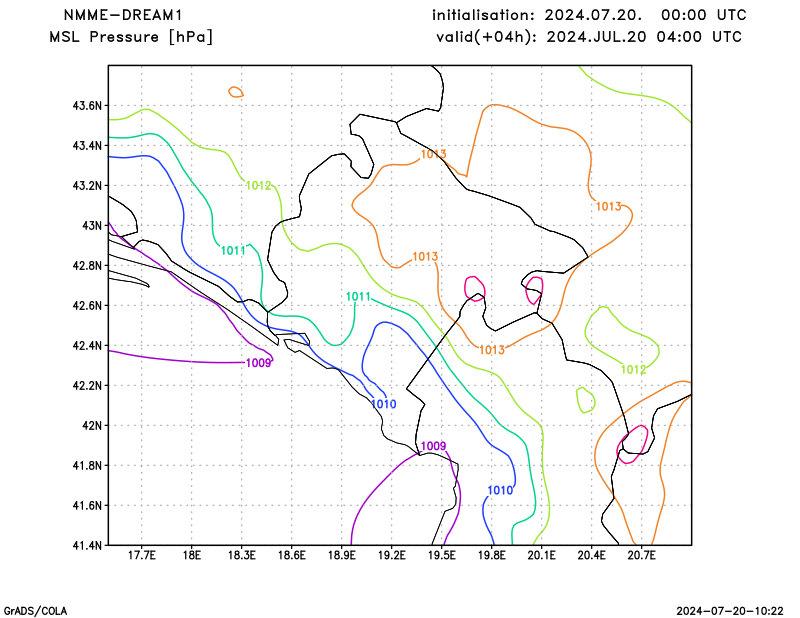Click the 42.2N latitude label

[88, 385]
